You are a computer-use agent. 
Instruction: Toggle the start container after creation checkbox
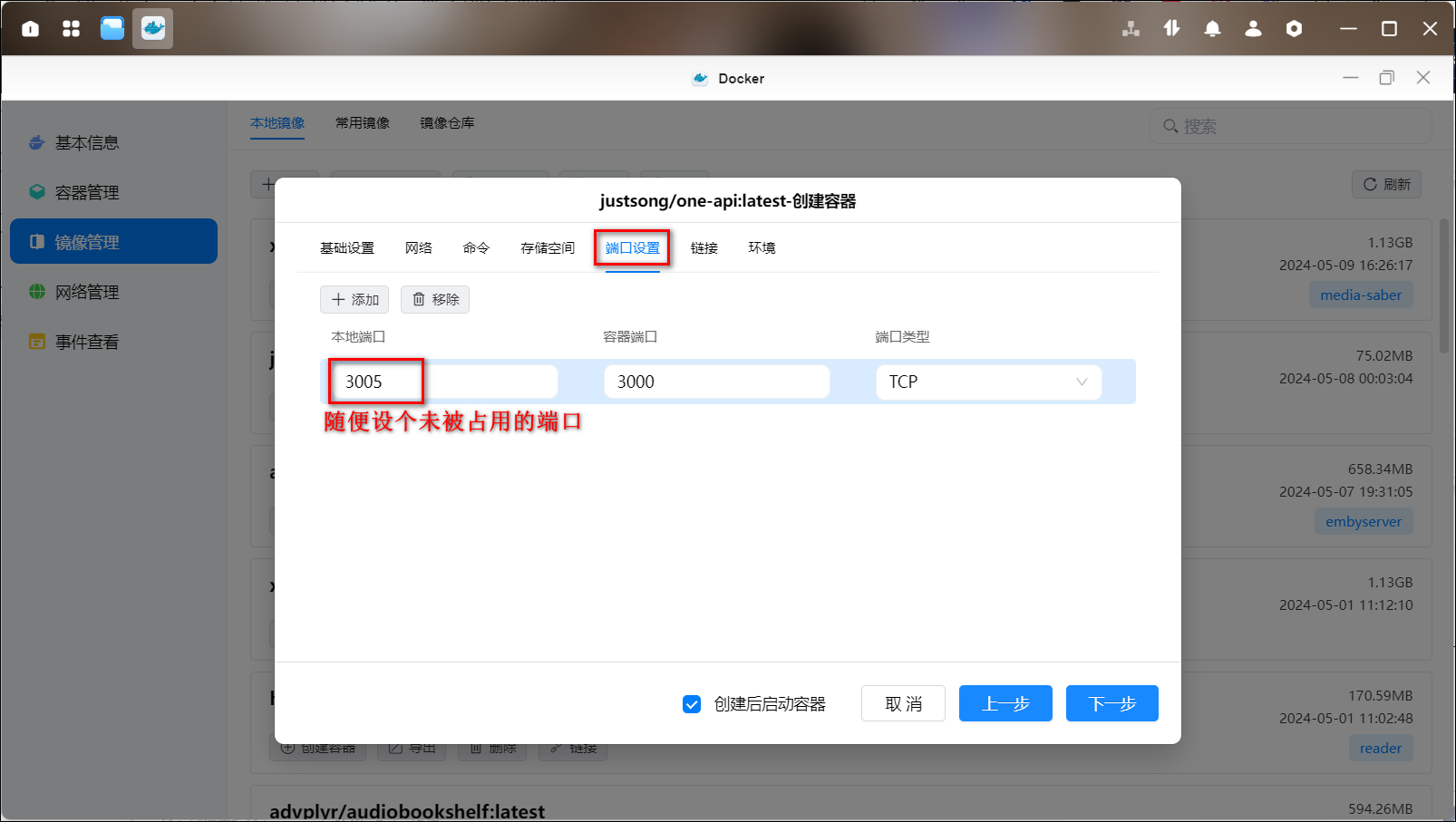(x=692, y=704)
